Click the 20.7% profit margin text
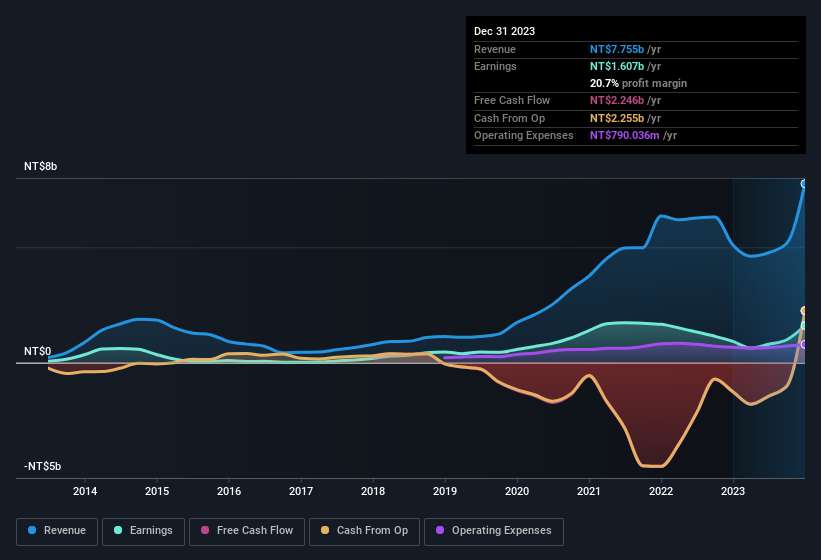The image size is (821, 560). click(x=638, y=83)
